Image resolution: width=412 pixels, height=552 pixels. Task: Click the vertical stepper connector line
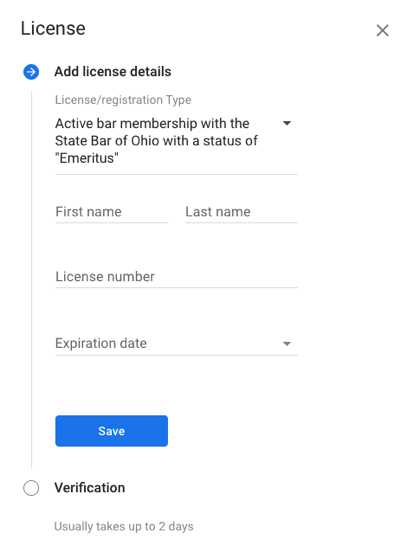tap(31, 280)
